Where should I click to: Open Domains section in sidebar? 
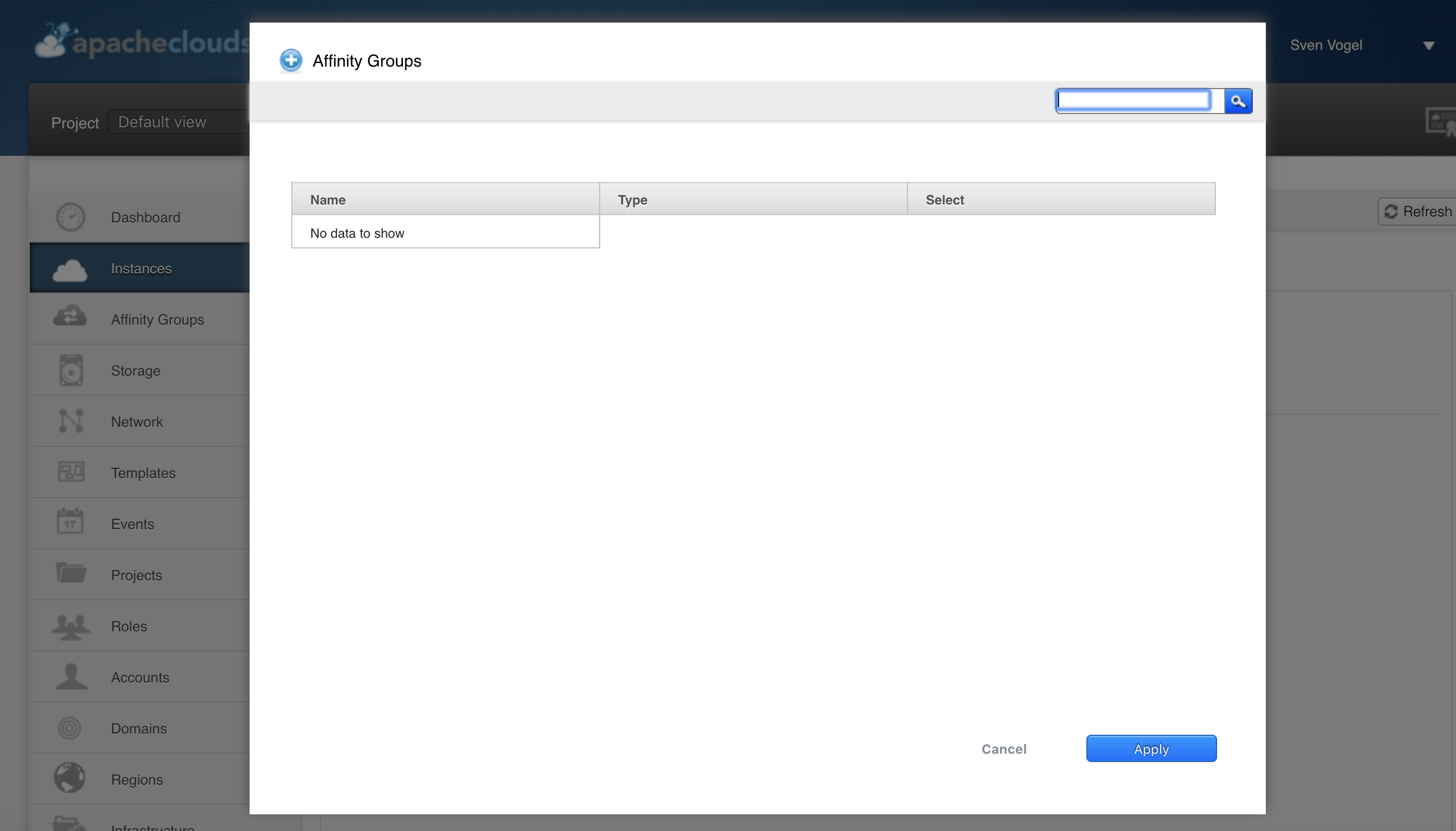(138, 728)
